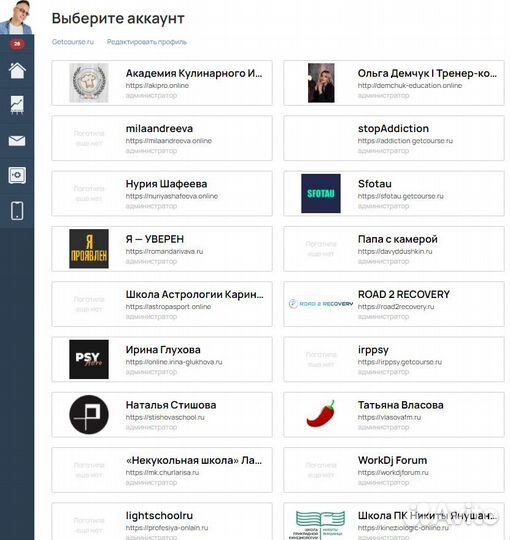Click nuriyashafeeva.online URL

[x=172, y=196]
